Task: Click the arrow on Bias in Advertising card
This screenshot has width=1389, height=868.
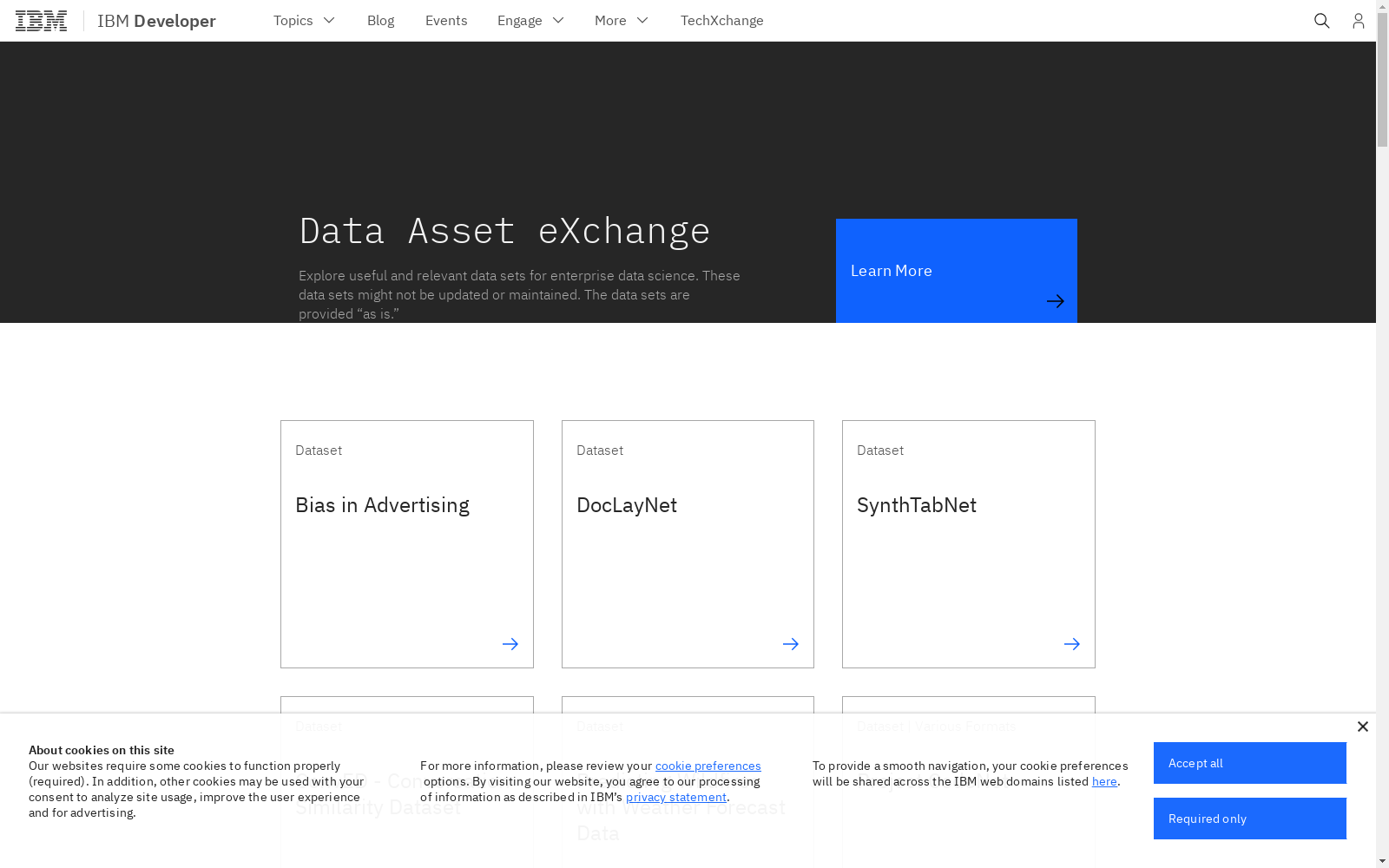Action: [x=510, y=644]
